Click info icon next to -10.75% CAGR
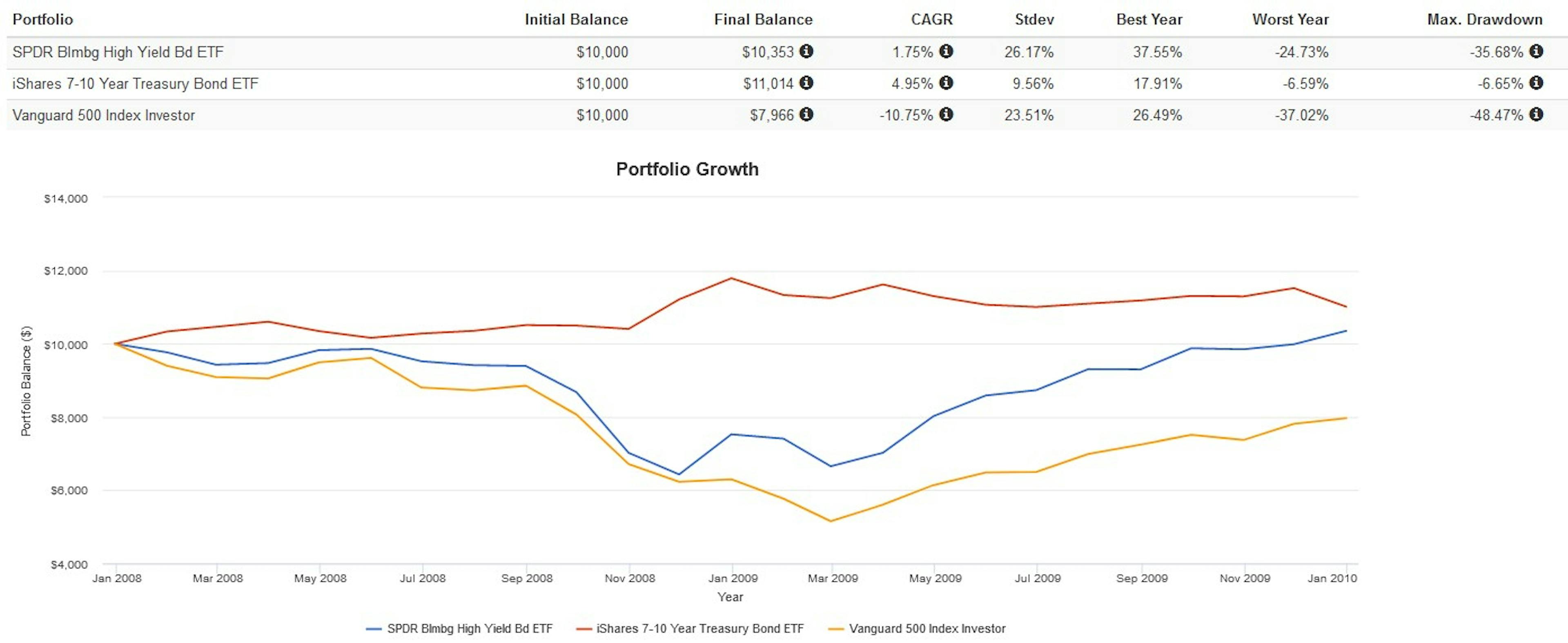Screen dimensions: 1568x643 (x=945, y=114)
